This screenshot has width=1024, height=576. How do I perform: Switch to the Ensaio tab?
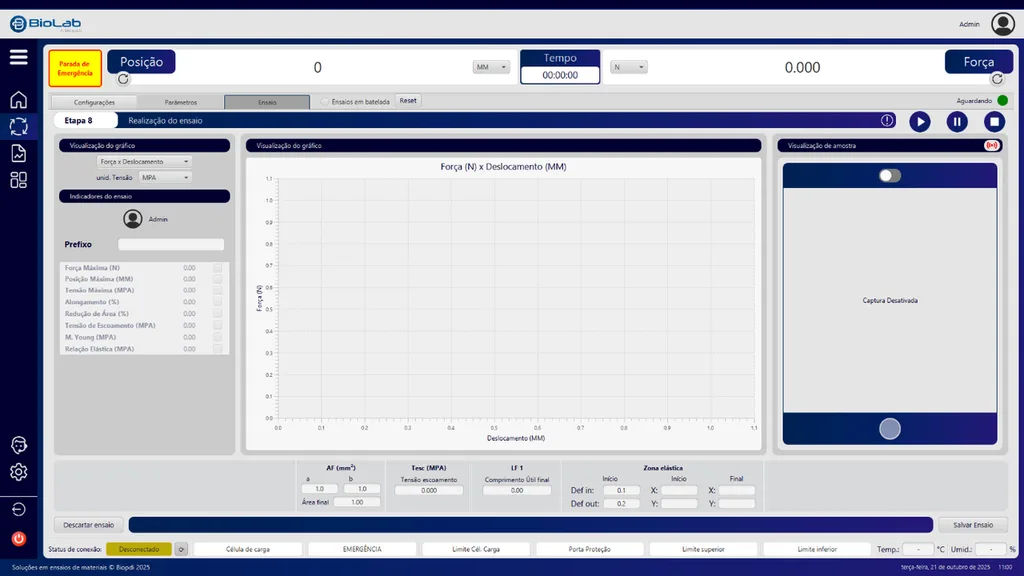(267, 102)
